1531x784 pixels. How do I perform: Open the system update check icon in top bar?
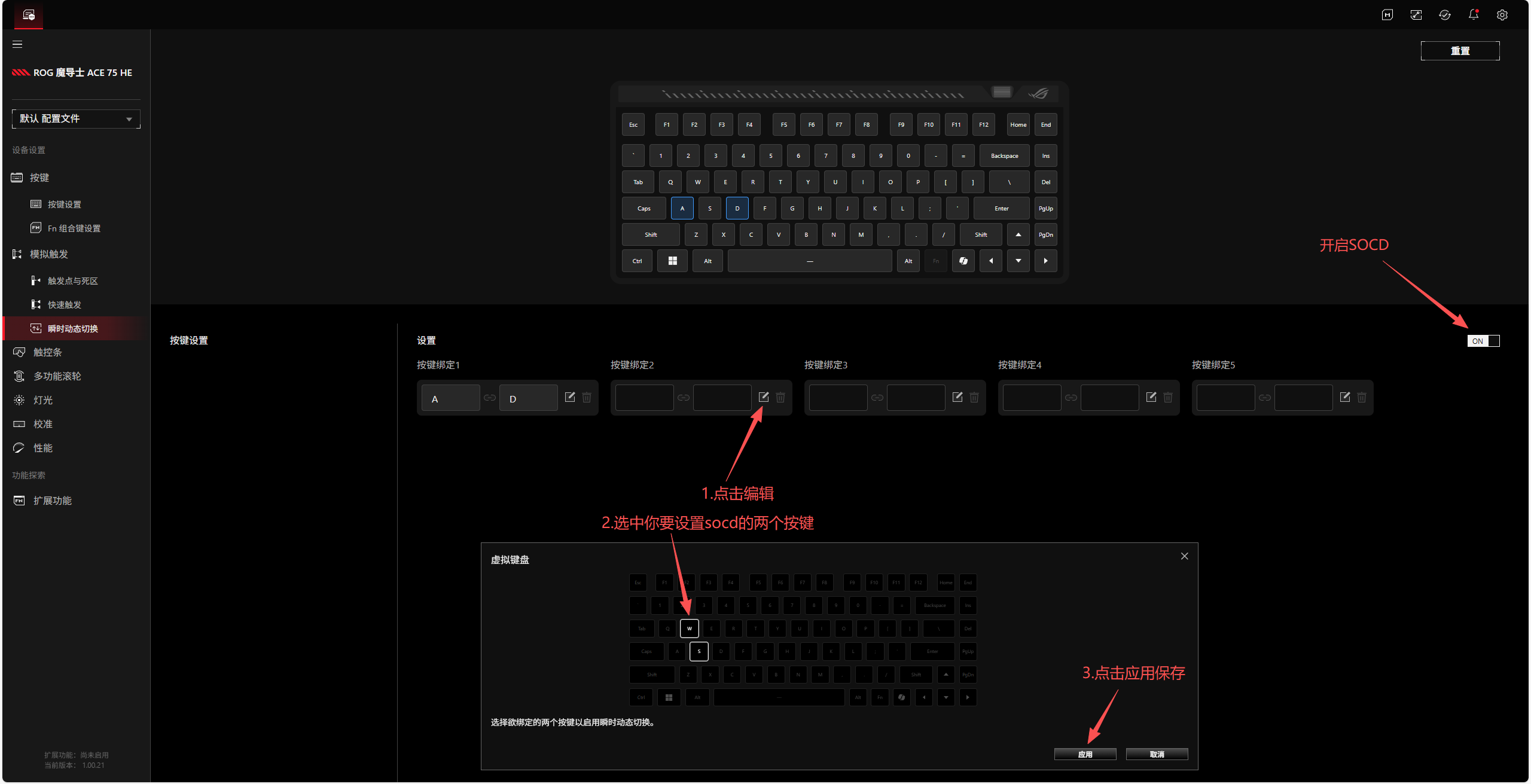point(1445,15)
